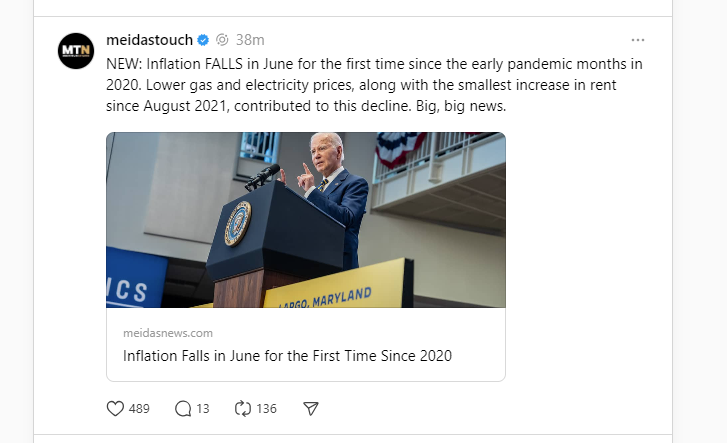The image size is (727, 443).
Task: Visit the meidastouch username profile link
Action: click(x=149, y=40)
